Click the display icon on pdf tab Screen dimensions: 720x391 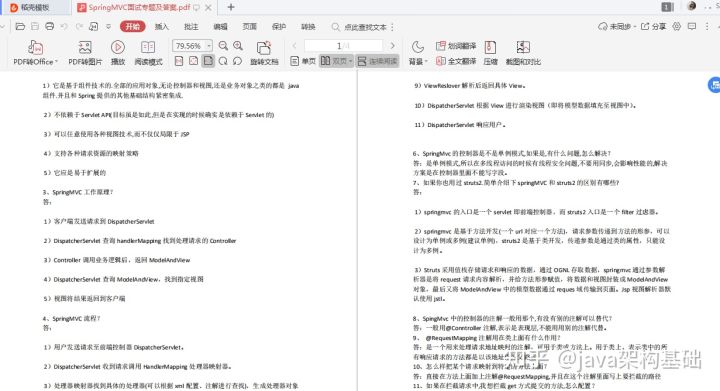point(197,7)
